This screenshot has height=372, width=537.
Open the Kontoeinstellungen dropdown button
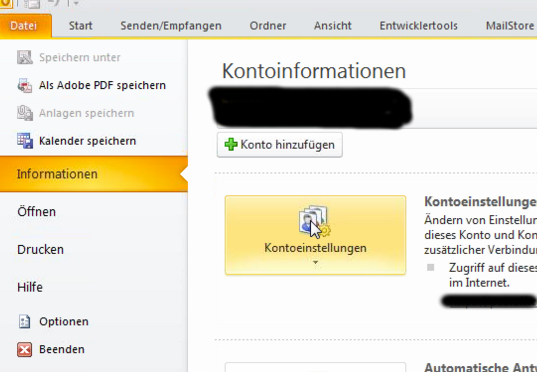coord(315,235)
